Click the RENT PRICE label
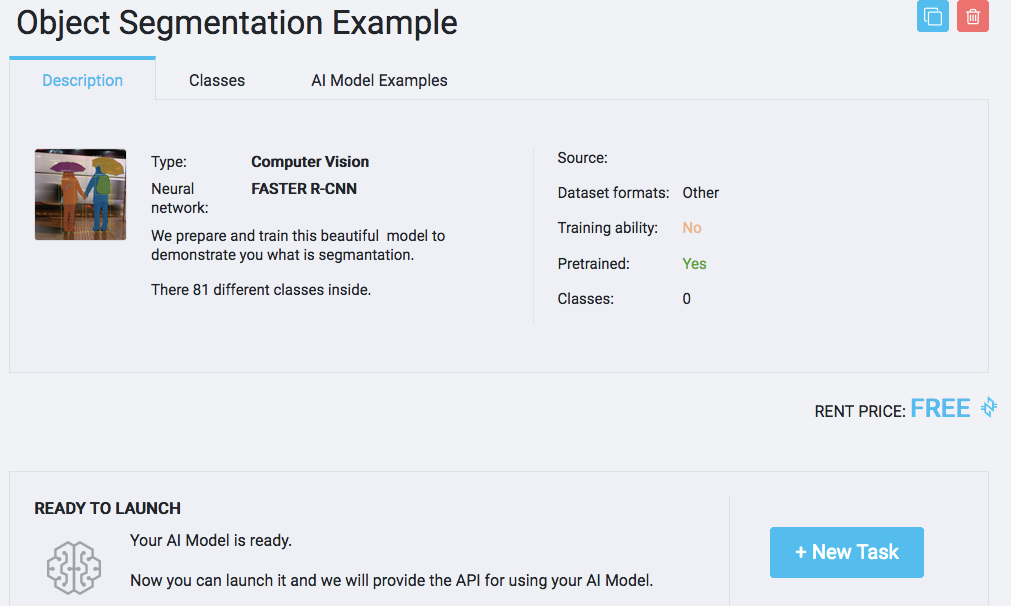Viewport: 1011px width, 606px height. pyautogui.click(x=860, y=411)
